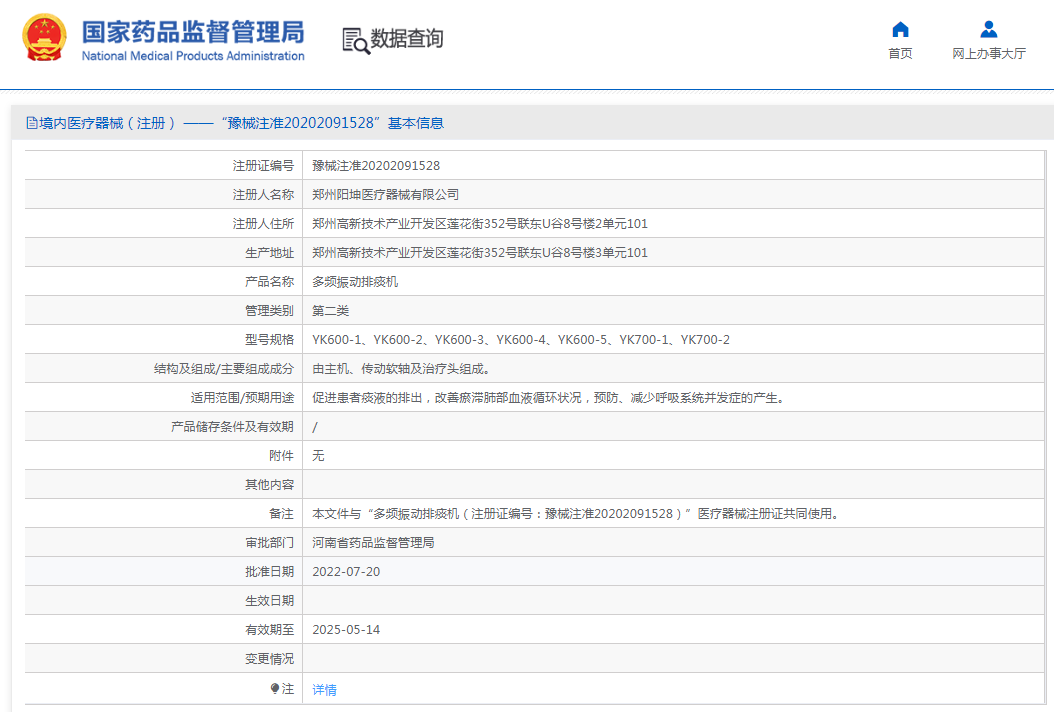
Task: Click the 生产地址 label
Action: (270, 252)
